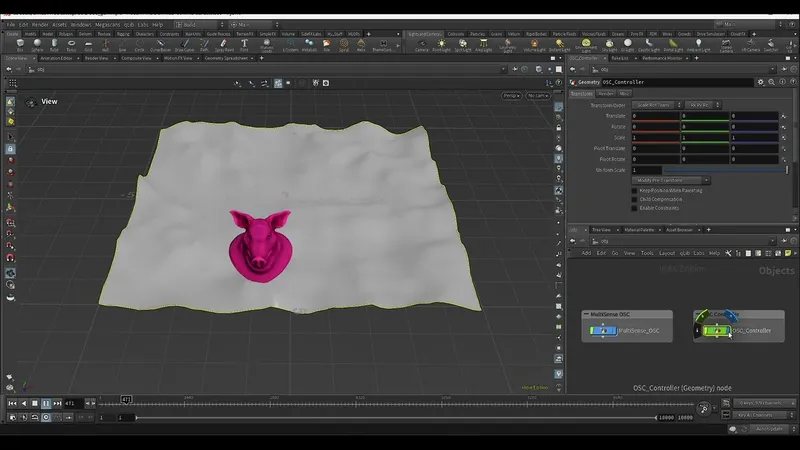This screenshot has width=800, height=450.
Task: Open the network editor Tools menu
Action: click(647, 253)
